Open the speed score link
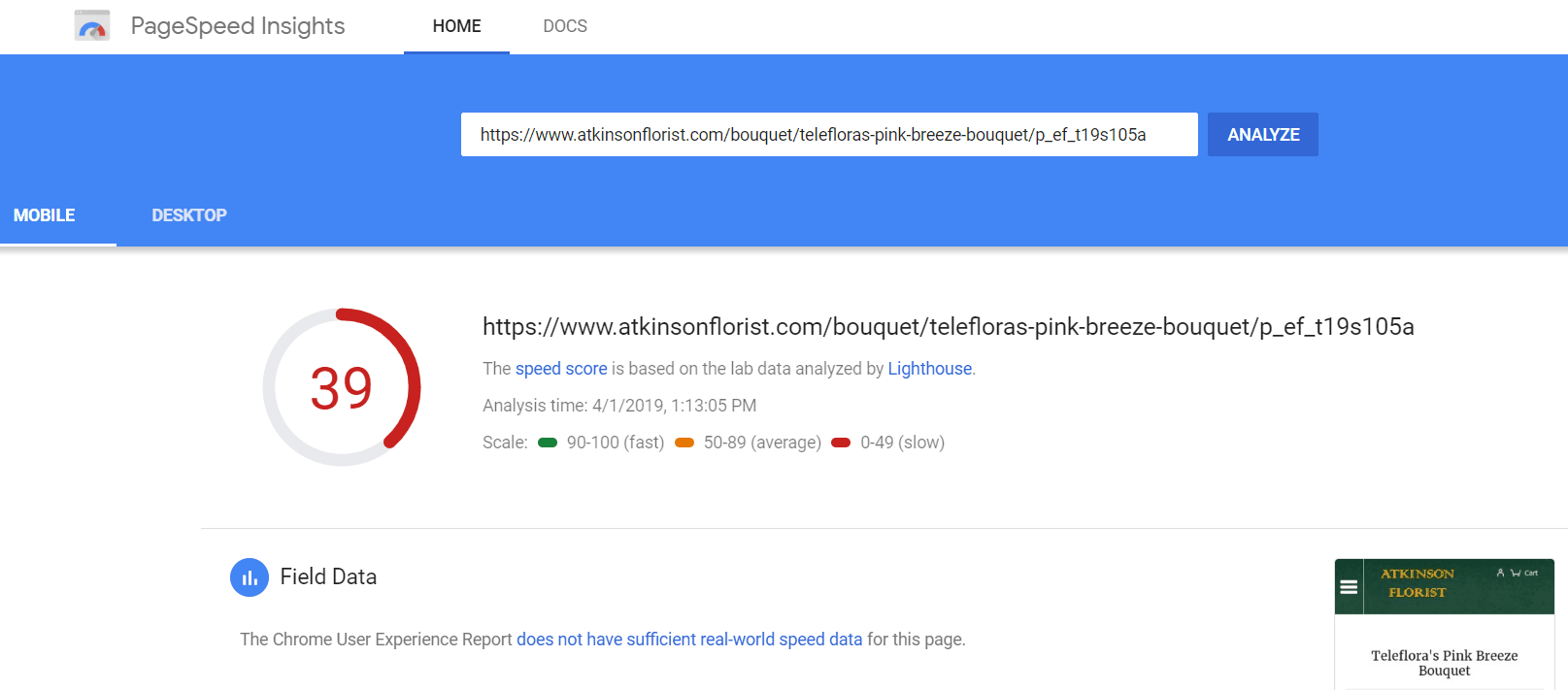The height and width of the screenshot is (690, 1568). (x=561, y=369)
